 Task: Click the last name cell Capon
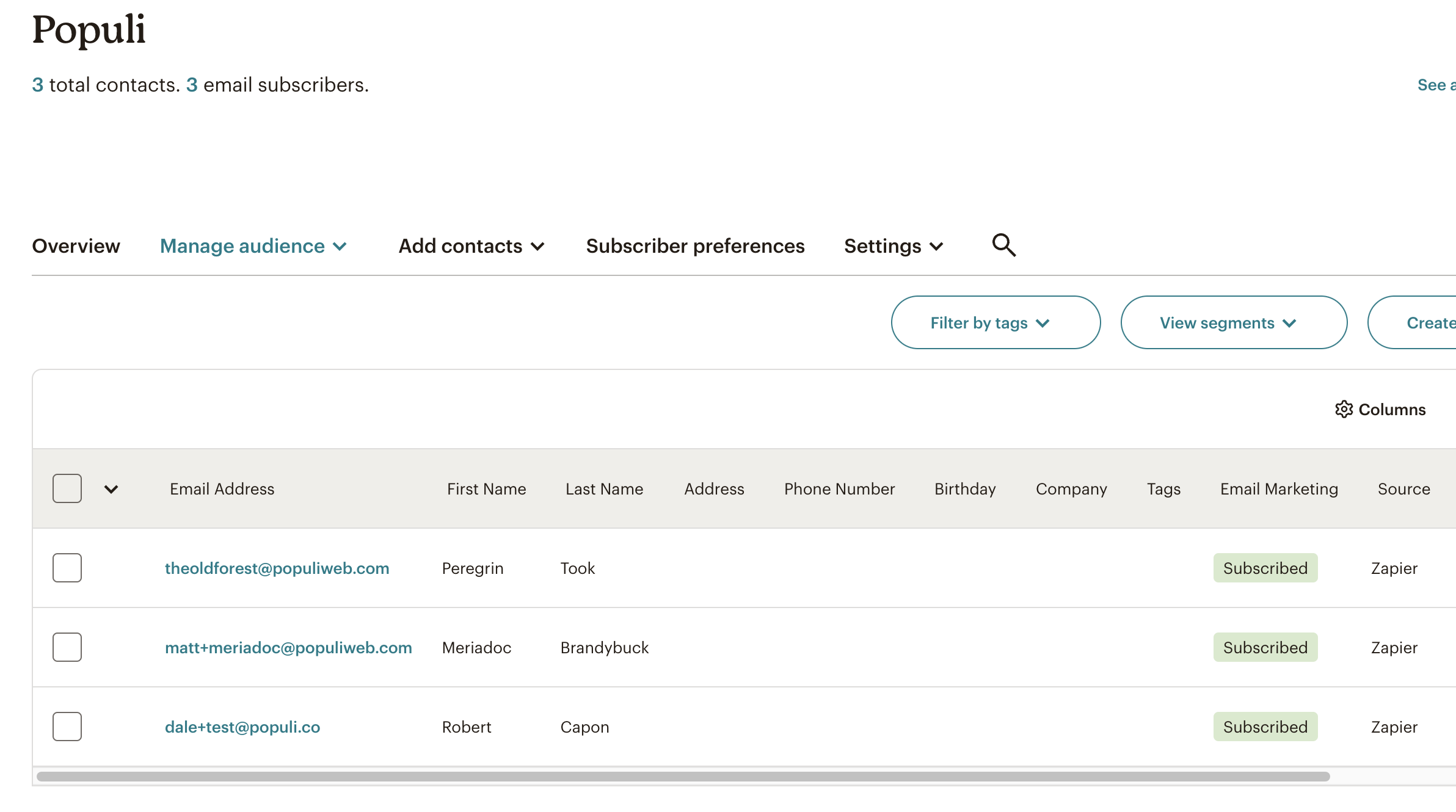(584, 727)
